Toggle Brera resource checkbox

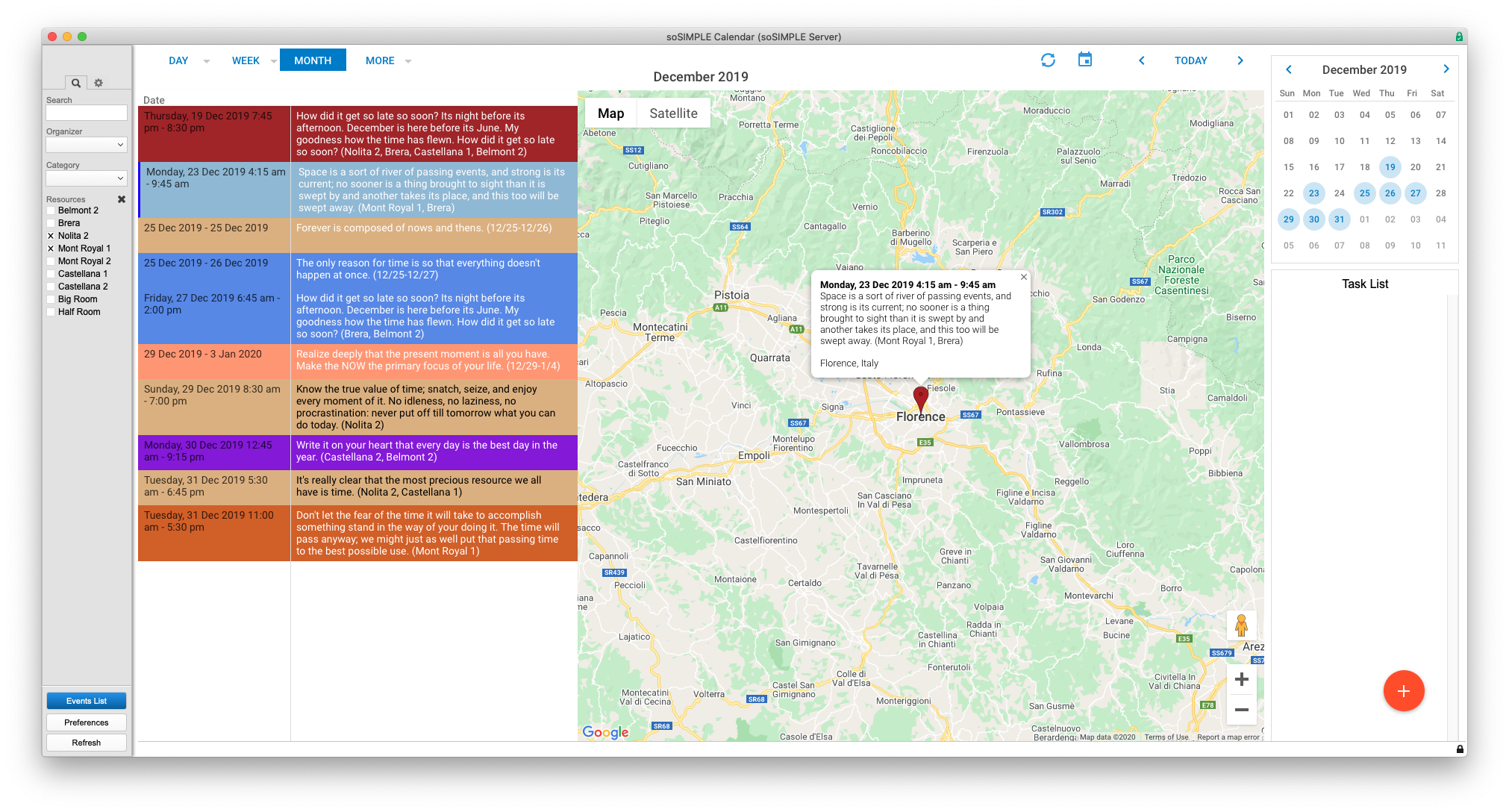(51, 223)
